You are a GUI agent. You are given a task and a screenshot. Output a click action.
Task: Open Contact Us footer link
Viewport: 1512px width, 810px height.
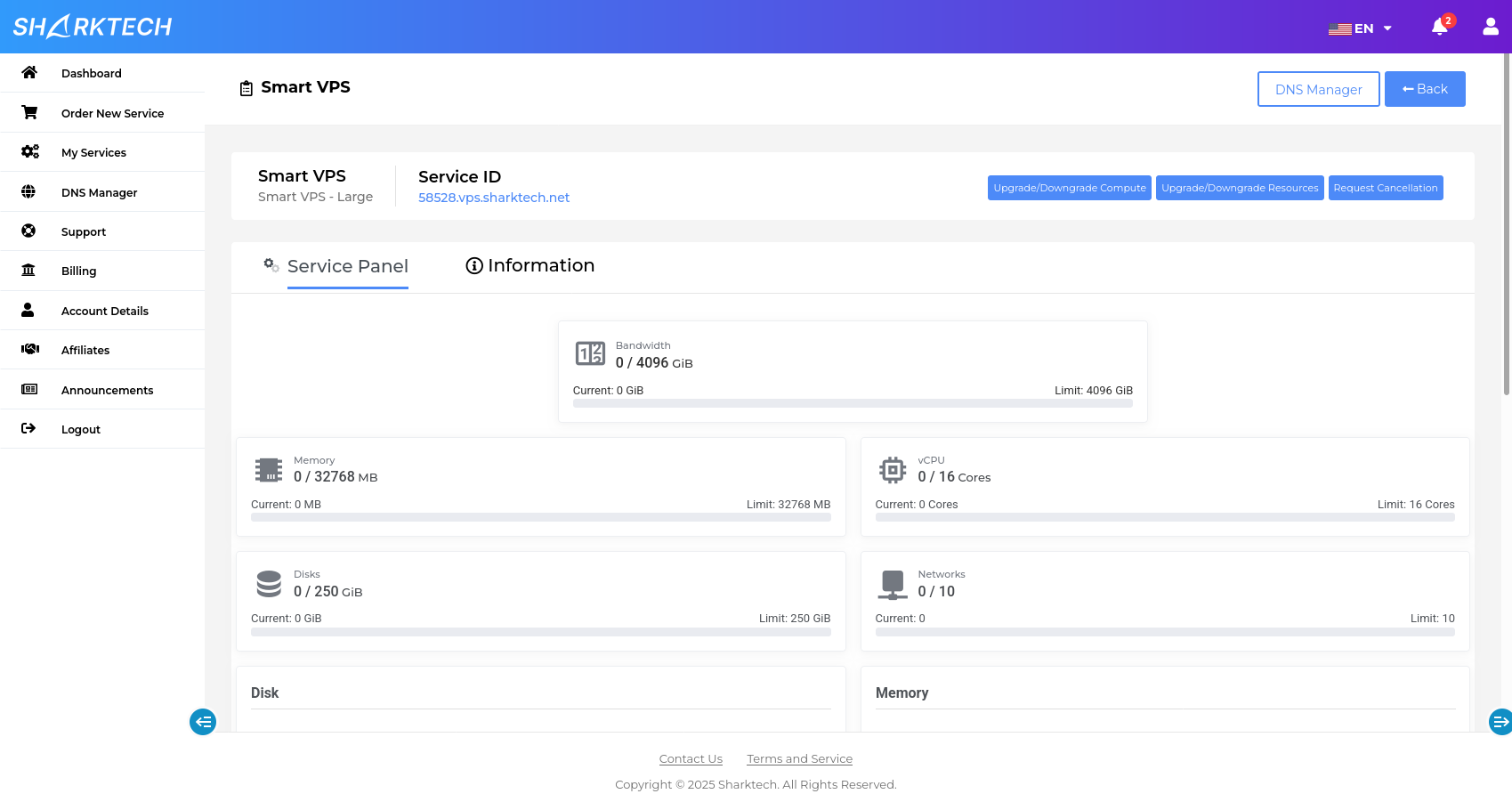[691, 759]
